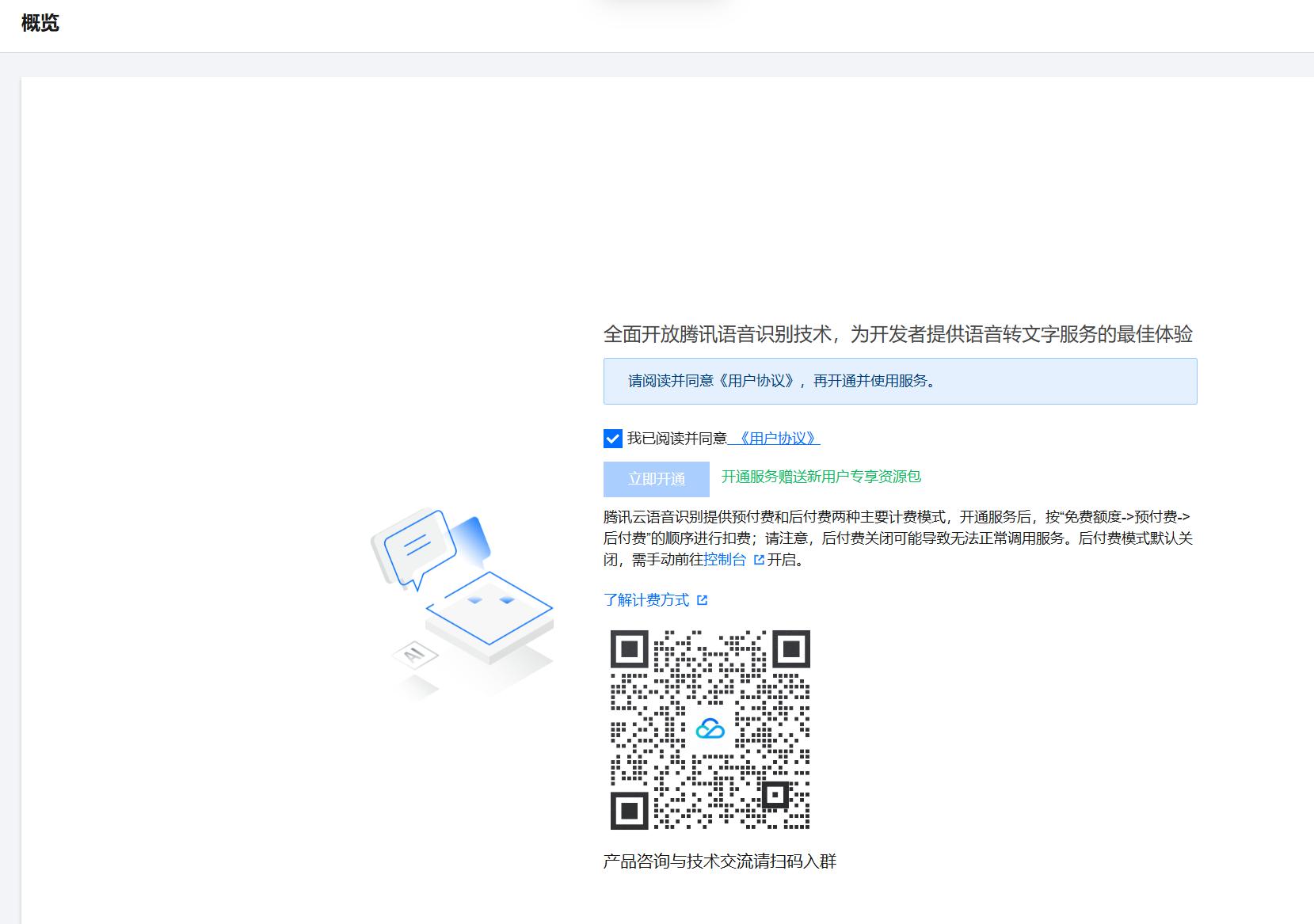Uncheck the user agreement checkbox
Screen dimensions: 1314x924
tap(612, 439)
